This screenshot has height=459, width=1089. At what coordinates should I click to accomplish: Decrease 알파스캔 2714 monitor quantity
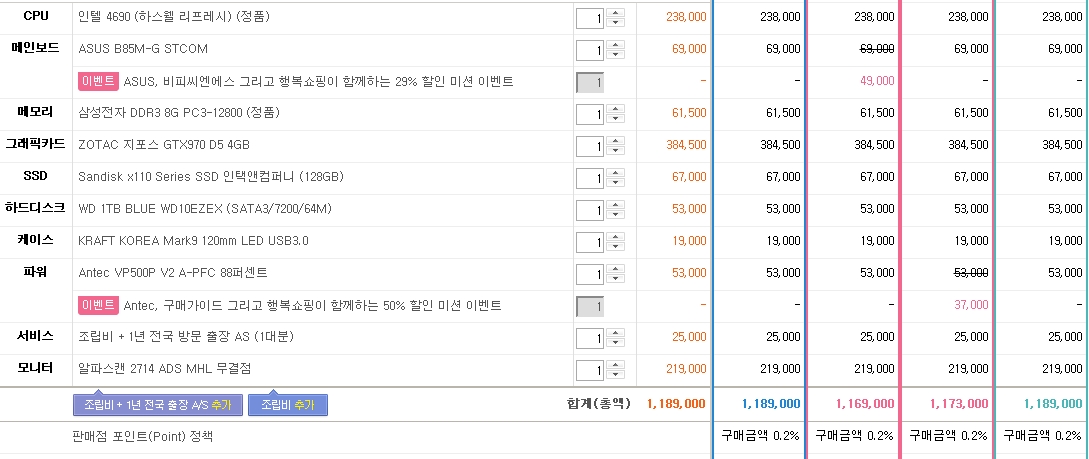pos(615,374)
